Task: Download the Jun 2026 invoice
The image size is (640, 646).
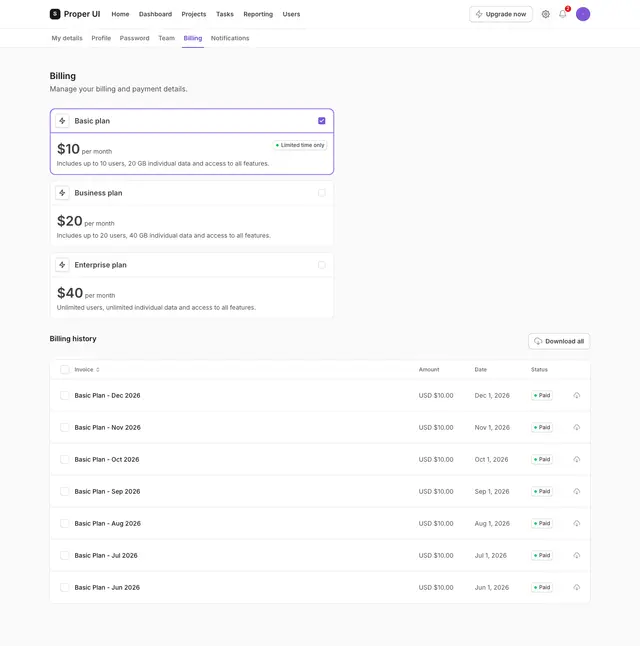Action: click(x=577, y=587)
